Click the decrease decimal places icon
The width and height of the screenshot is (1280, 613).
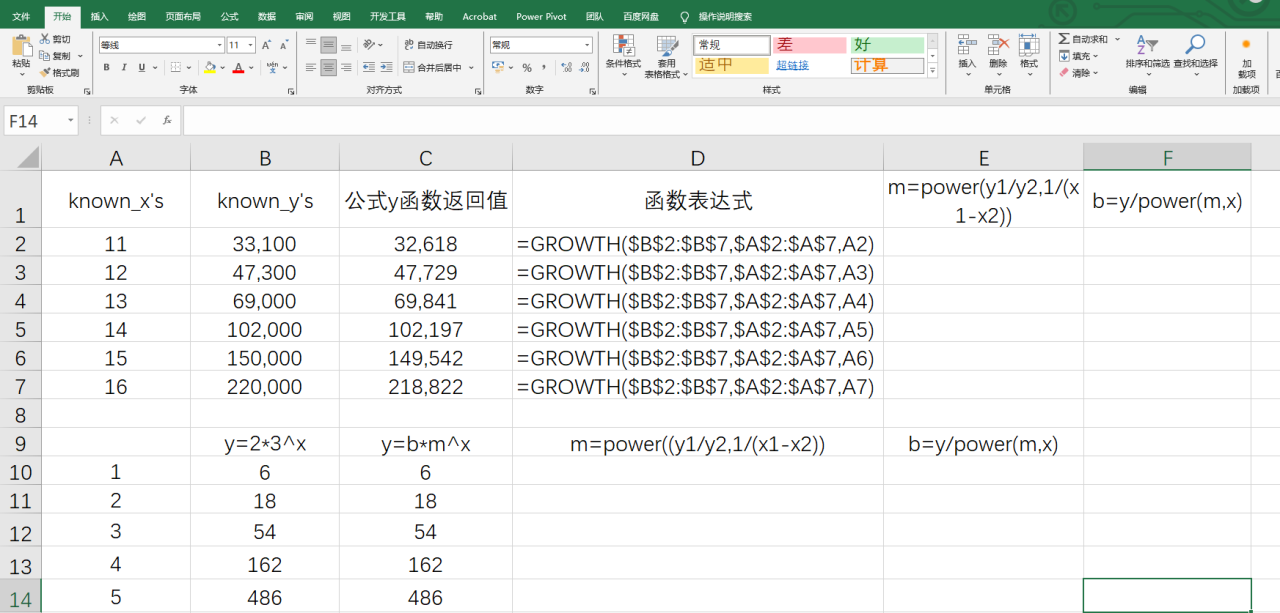click(x=584, y=68)
